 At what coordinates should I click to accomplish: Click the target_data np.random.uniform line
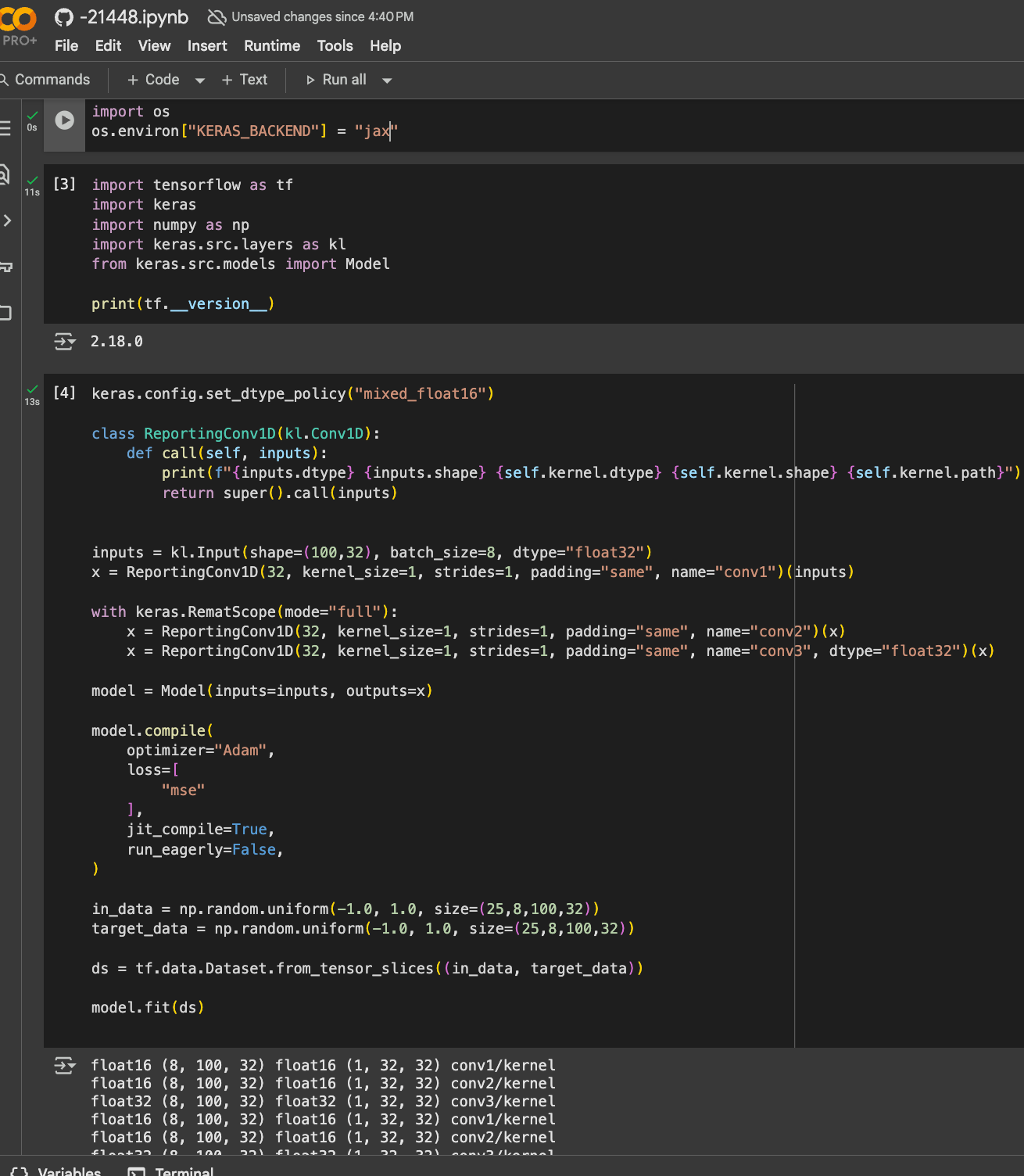click(363, 929)
